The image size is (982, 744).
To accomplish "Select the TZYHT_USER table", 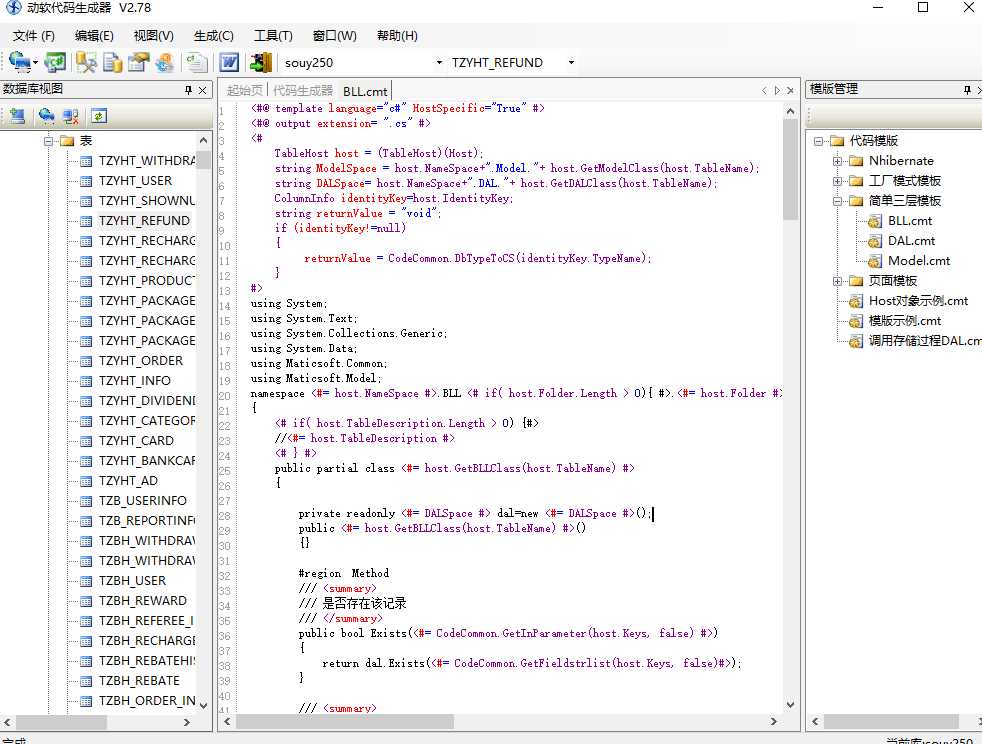I will click(x=135, y=180).
